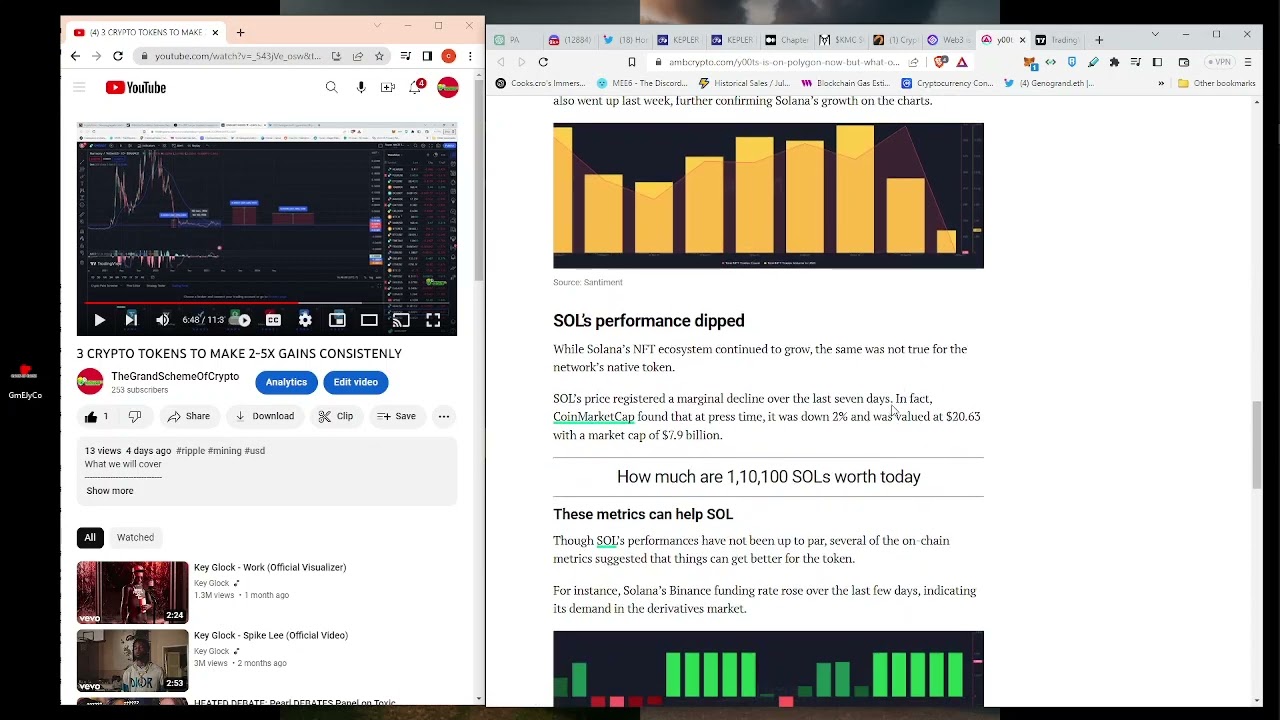Open Brave Rewards triangle icon
Image resolution: width=1280 pixels, height=720 pixels.
962,62
